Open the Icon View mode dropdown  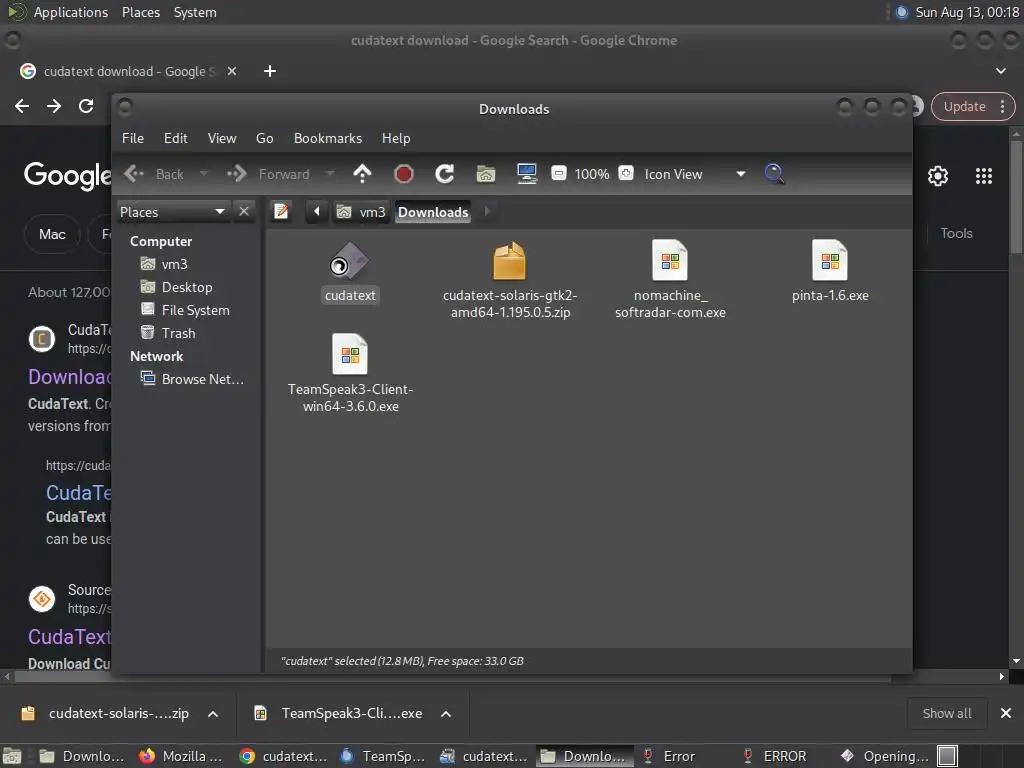(694, 174)
